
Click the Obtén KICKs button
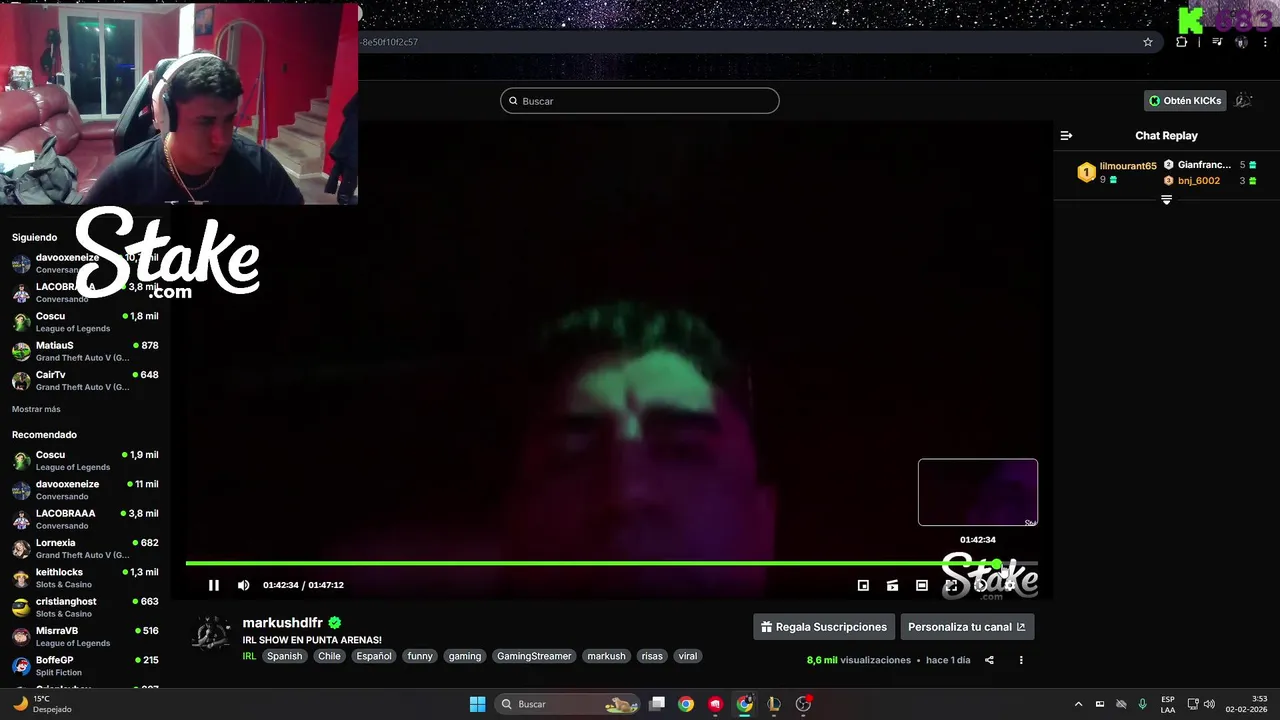pyautogui.click(x=1185, y=100)
